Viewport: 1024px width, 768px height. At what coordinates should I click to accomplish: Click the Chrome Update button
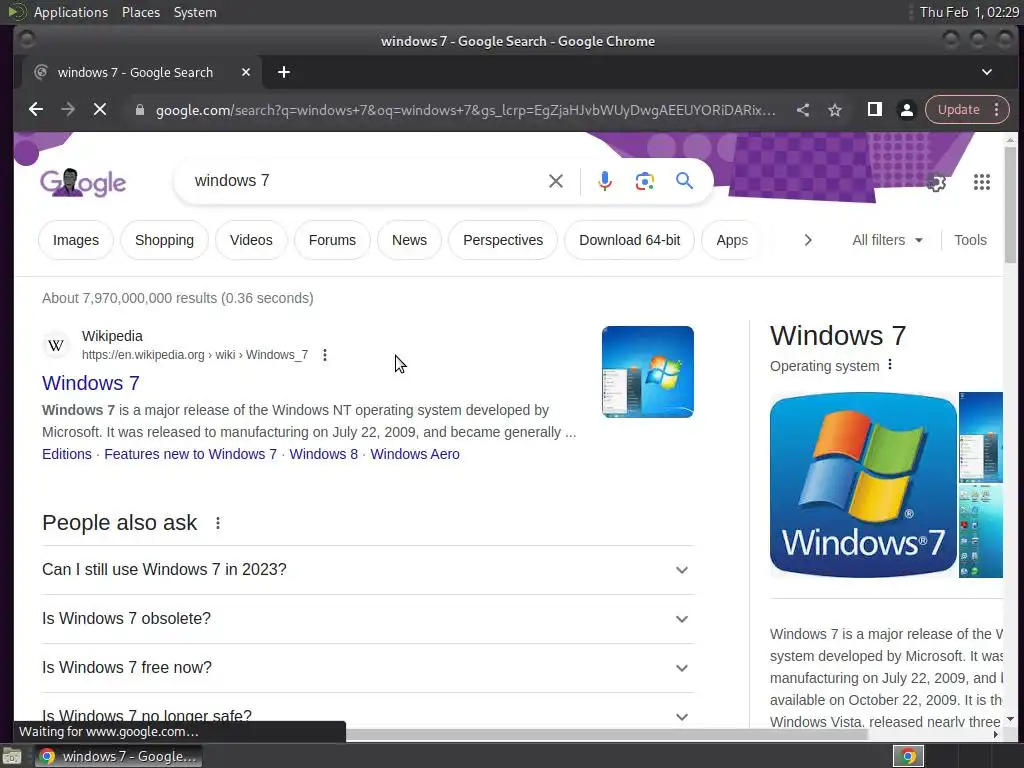[958, 110]
